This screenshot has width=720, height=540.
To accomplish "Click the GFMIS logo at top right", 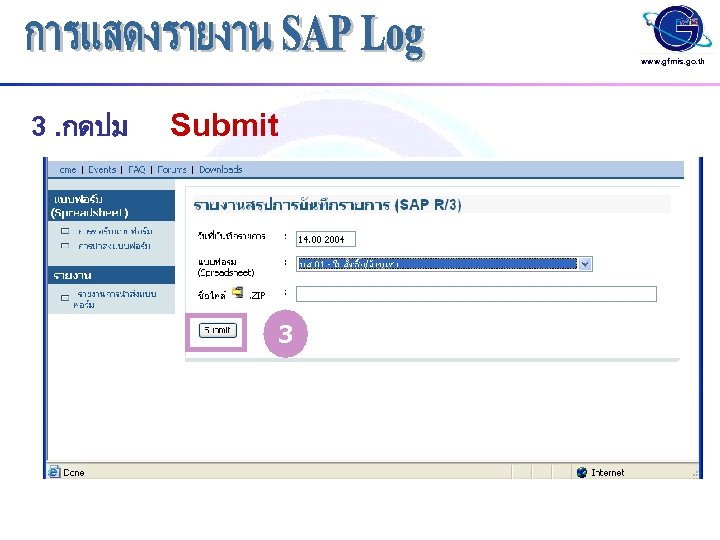I will click(676, 28).
